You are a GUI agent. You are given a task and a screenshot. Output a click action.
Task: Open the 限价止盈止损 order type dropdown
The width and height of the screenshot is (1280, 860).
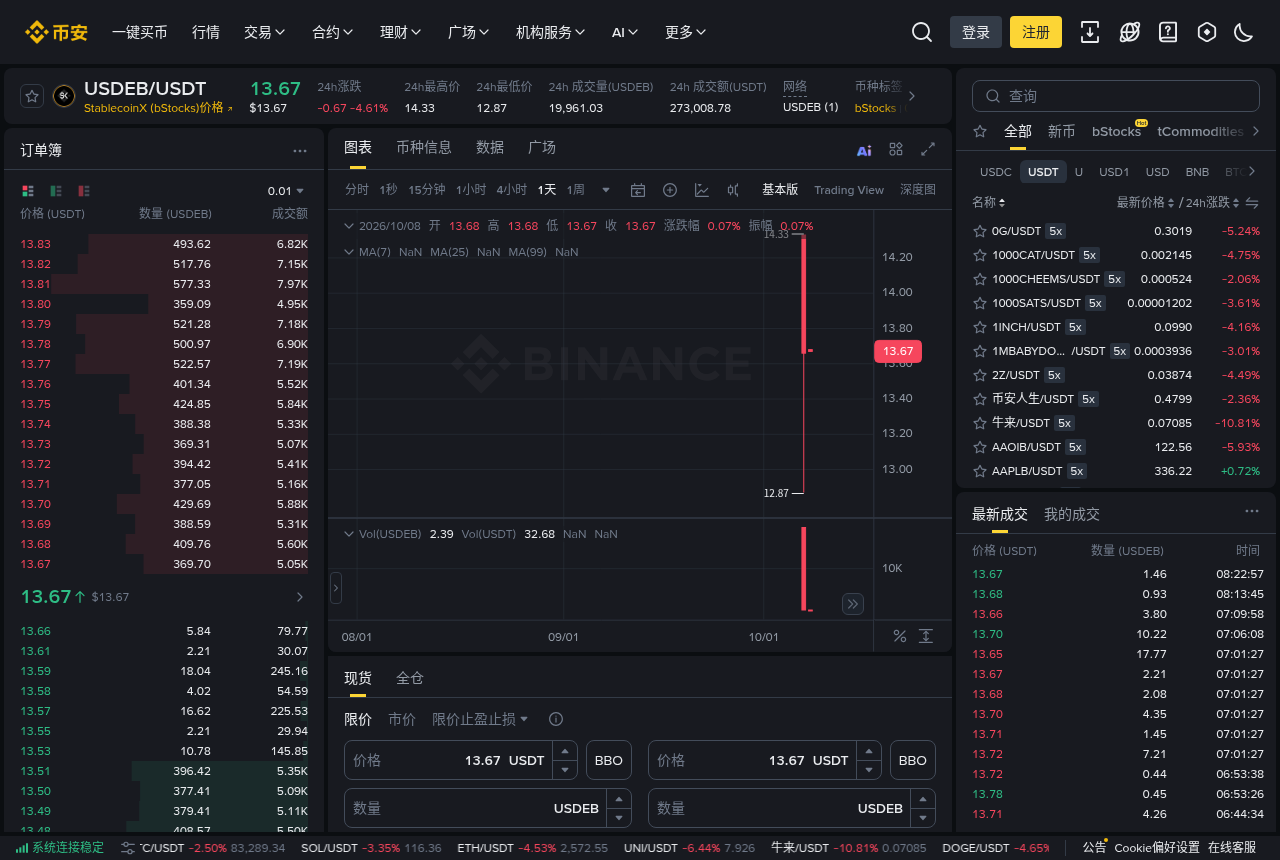(480, 719)
